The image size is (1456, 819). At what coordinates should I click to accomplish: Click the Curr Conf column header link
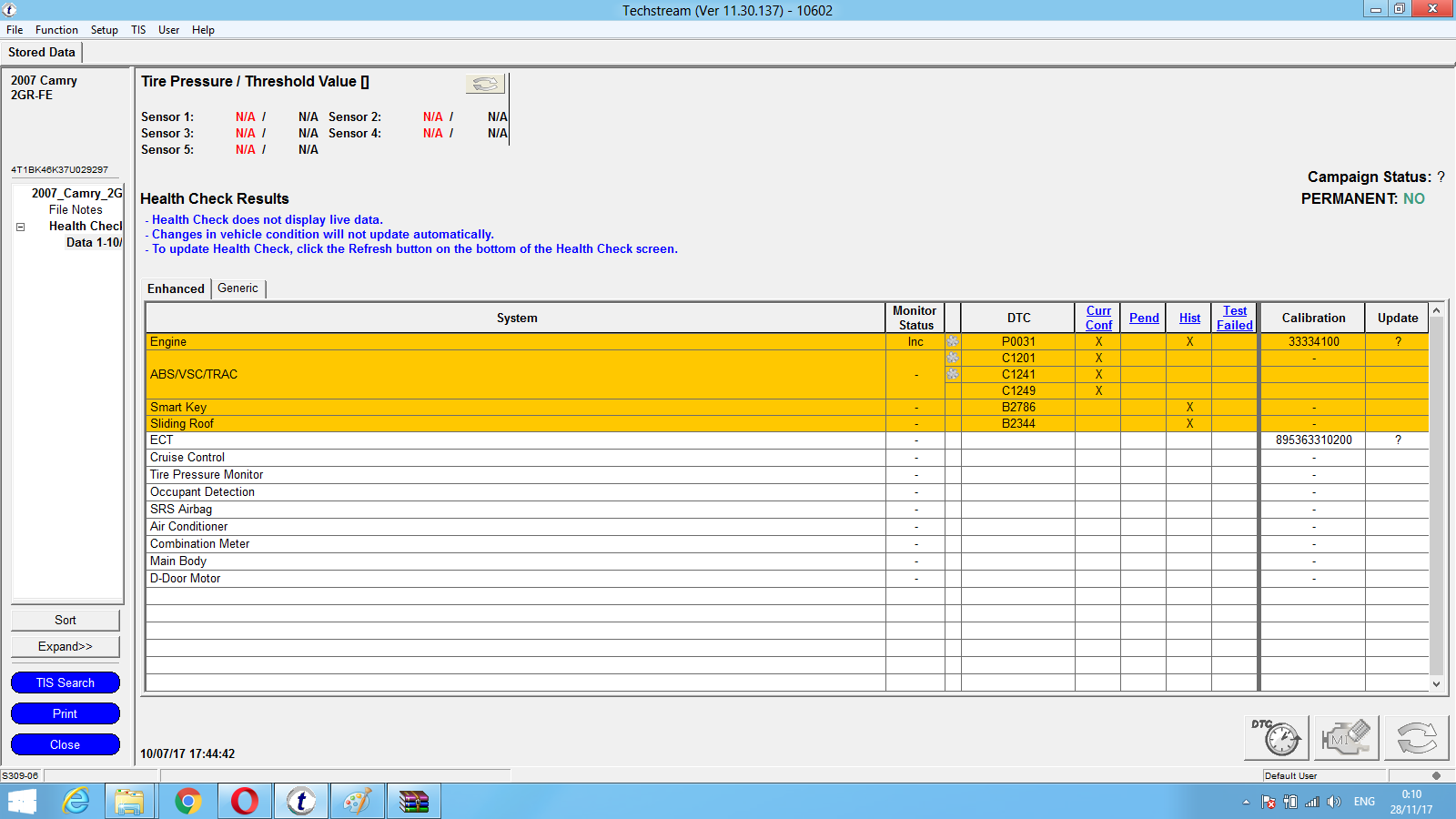(1098, 318)
